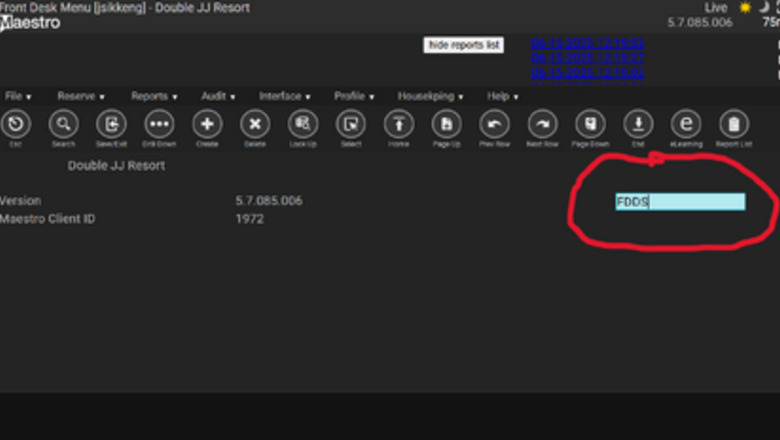Click the Search magnifier icon
The width and height of the screenshot is (780, 440).
click(x=64, y=124)
